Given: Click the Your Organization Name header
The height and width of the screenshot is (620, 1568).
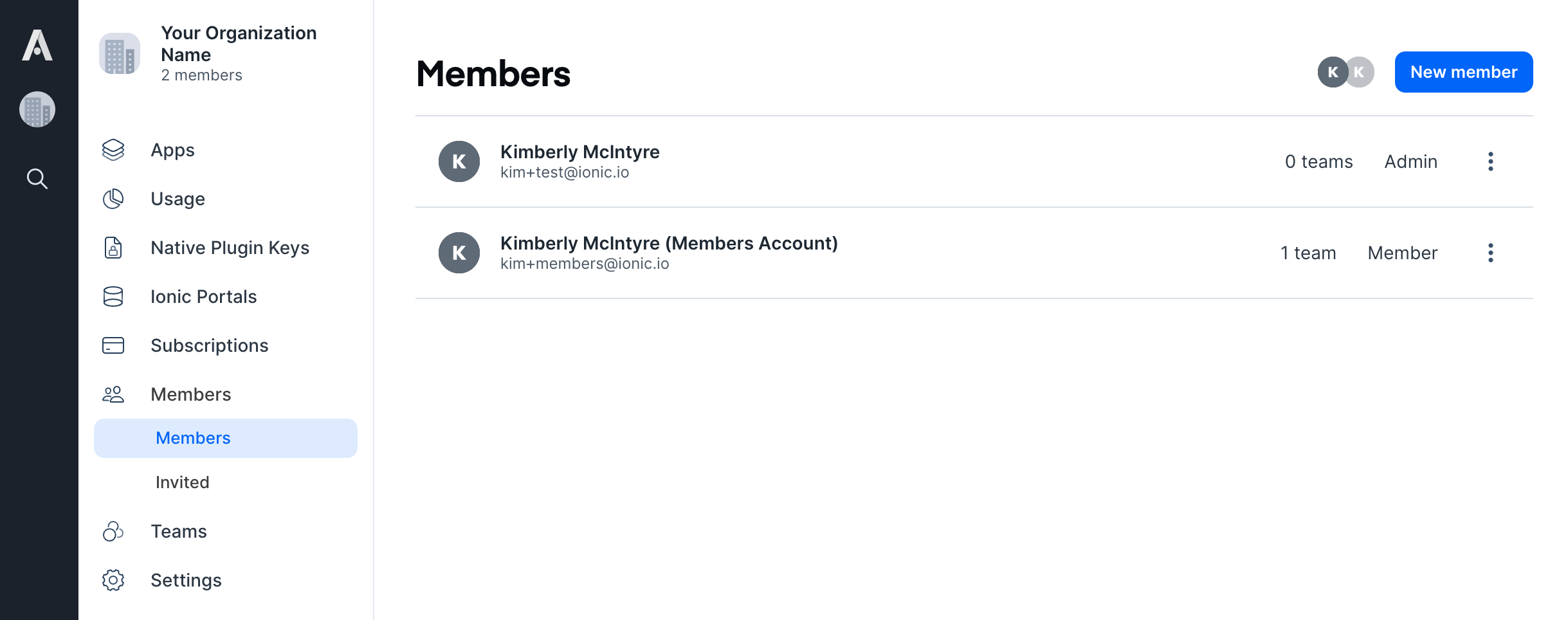Looking at the screenshot, I should tap(238, 44).
